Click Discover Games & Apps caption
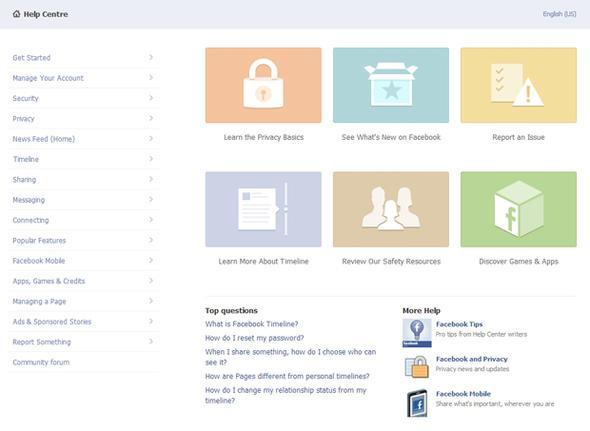 [x=519, y=261]
